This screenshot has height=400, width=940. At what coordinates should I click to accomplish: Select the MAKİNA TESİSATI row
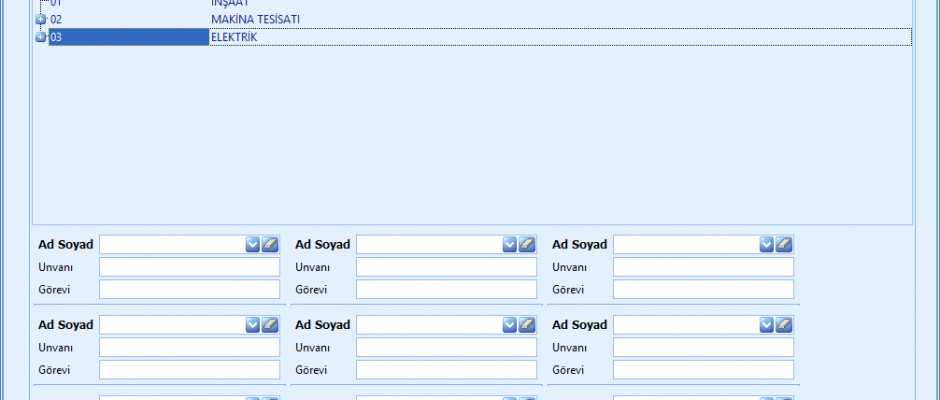pyautogui.click(x=254, y=20)
